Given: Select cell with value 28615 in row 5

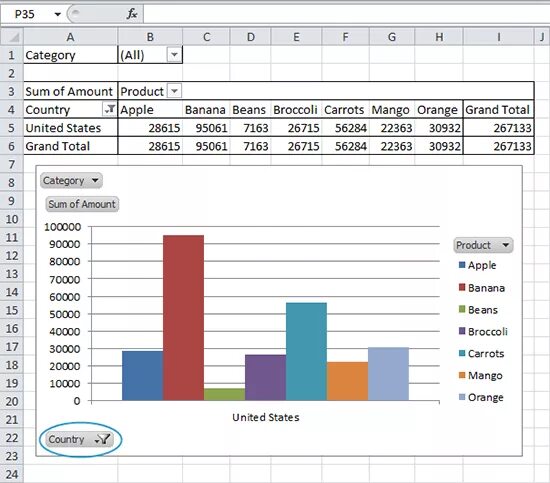Looking at the screenshot, I should coord(150,128).
